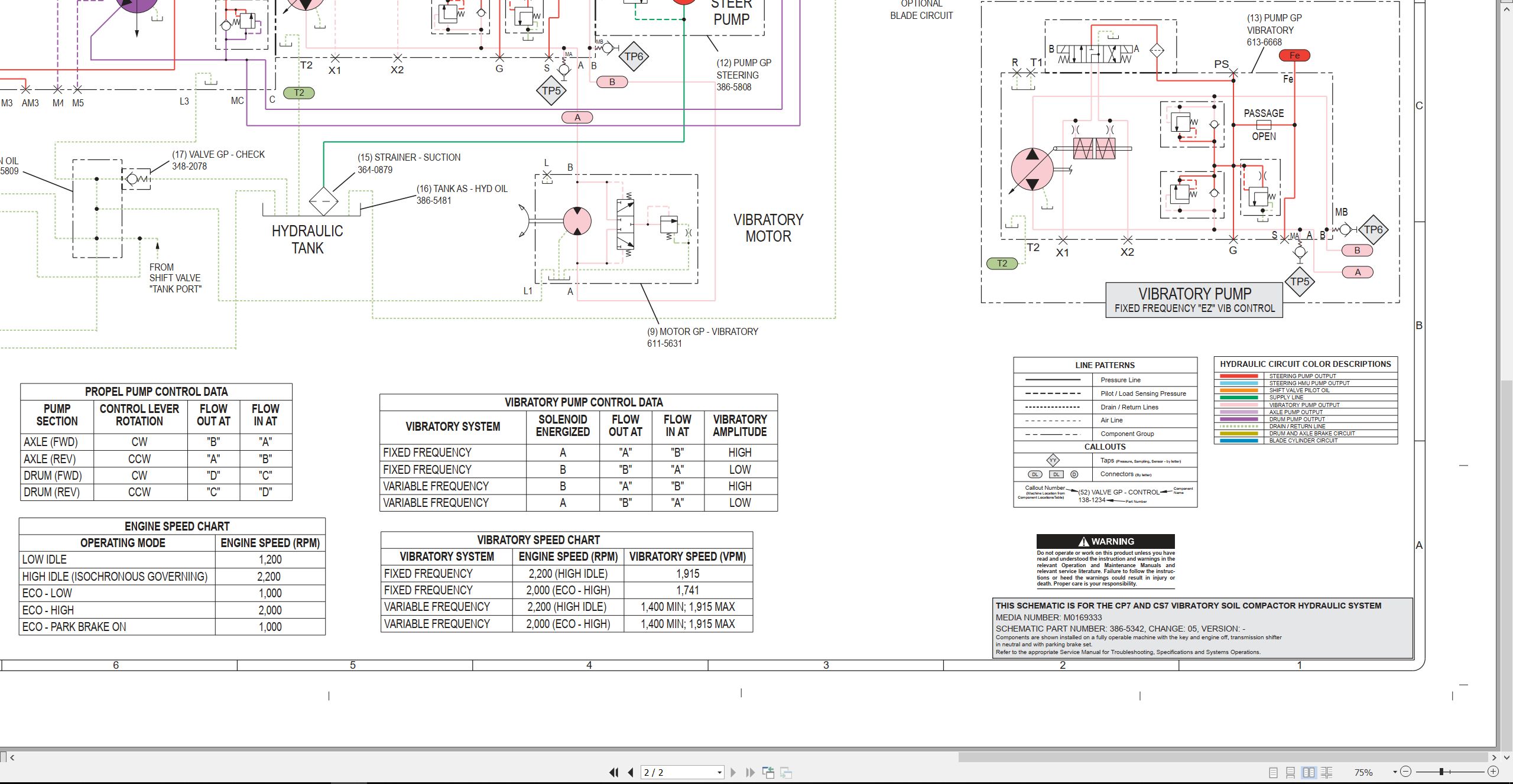
Task: Click the LINE PATTERNS legend heading
Action: [1105, 365]
